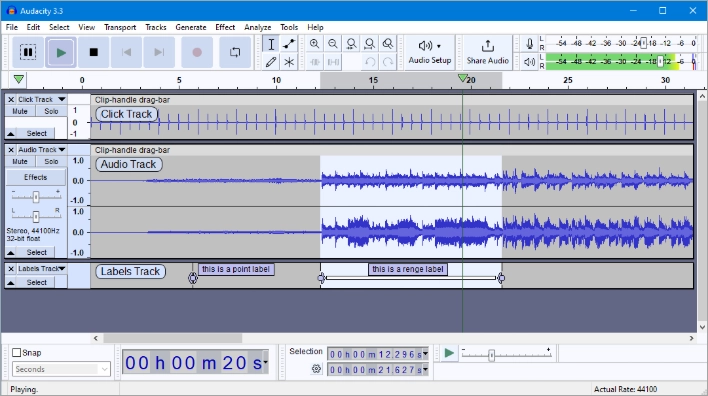The width and height of the screenshot is (708, 396).
Task: Click Select button on Audio Track
Action: coord(37,252)
